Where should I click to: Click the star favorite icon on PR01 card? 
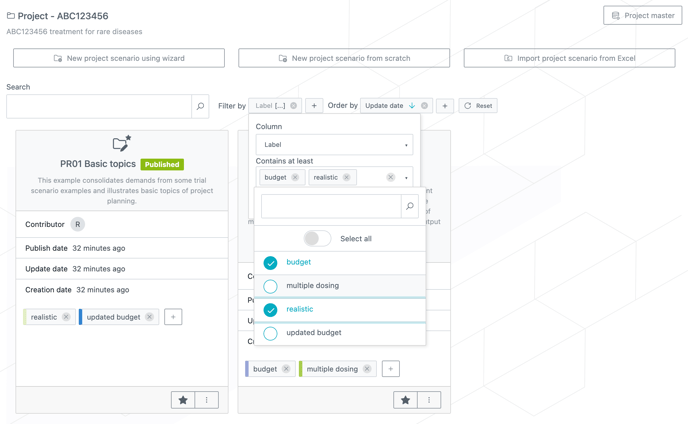click(x=183, y=400)
